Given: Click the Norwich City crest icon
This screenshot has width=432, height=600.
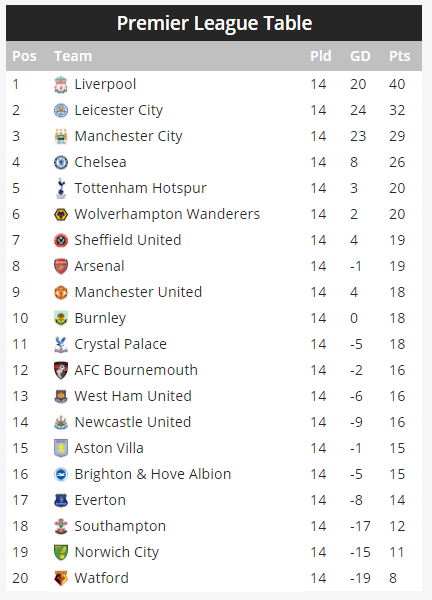Looking at the screenshot, I should coord(61,553).
